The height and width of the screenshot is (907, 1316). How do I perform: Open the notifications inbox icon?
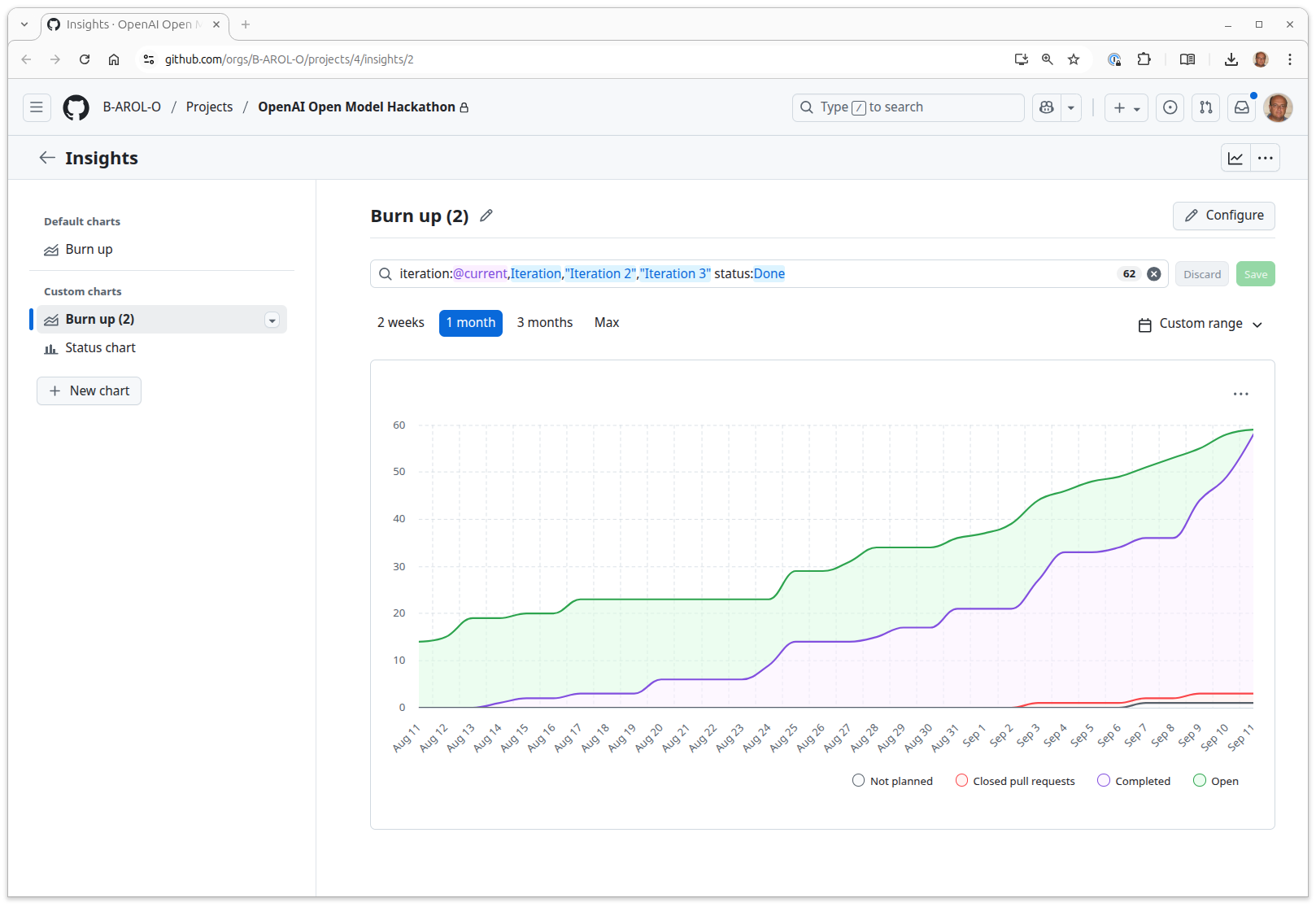click(1242, 107)
